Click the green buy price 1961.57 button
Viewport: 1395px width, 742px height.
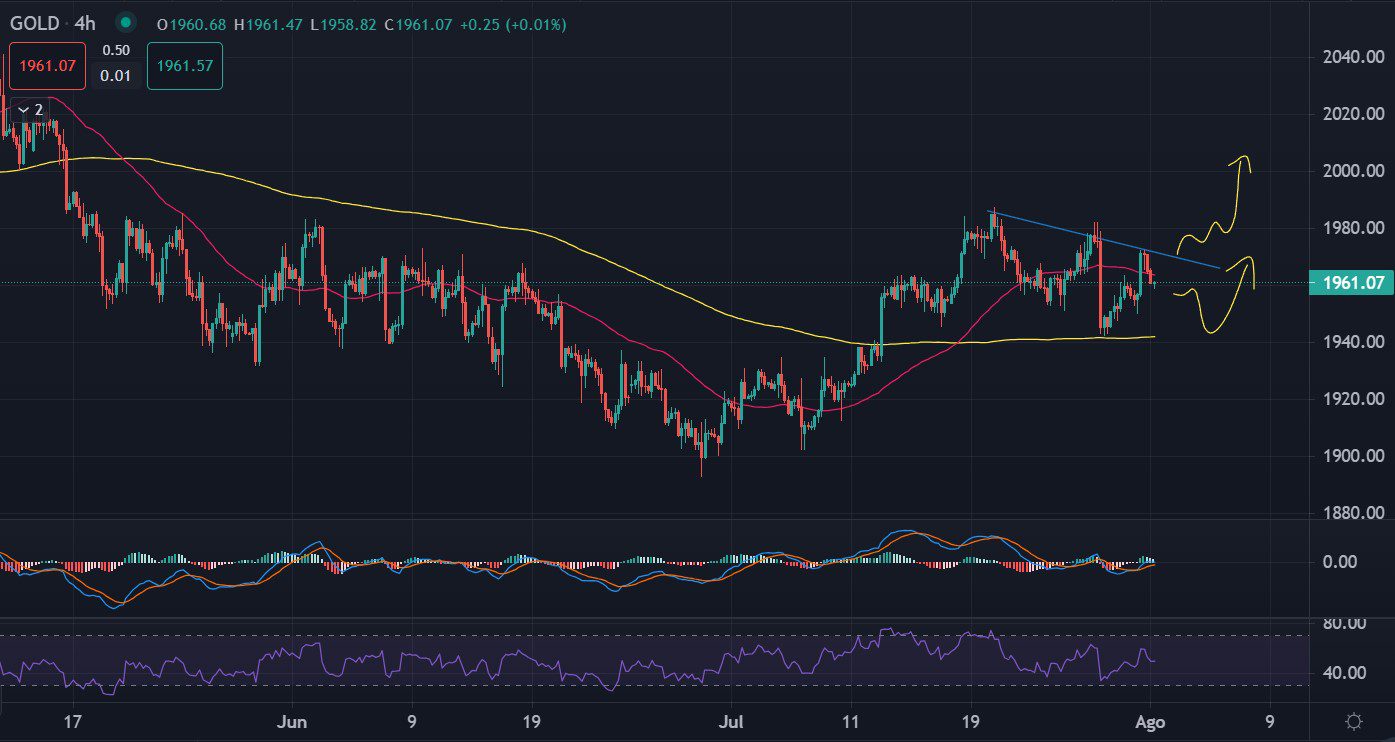tap(184, 66)
